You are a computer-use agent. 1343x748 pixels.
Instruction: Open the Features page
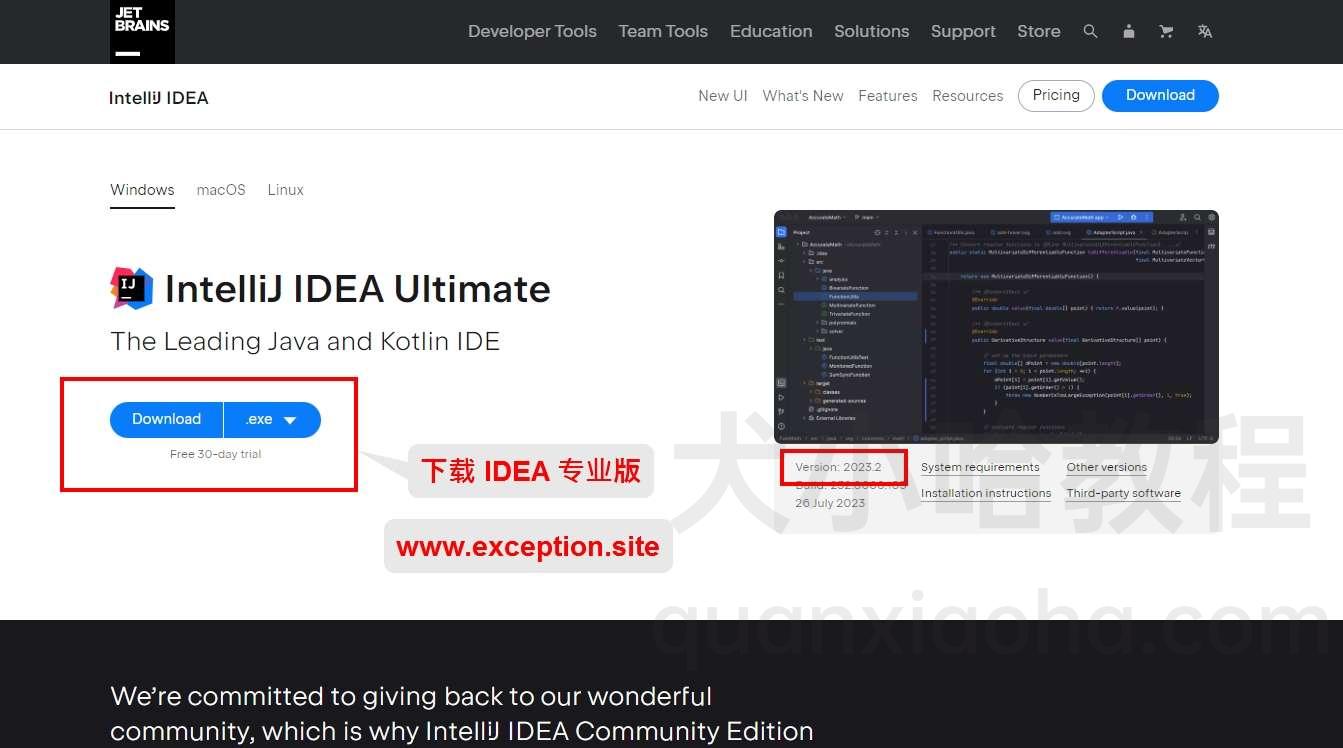point(888,96)
